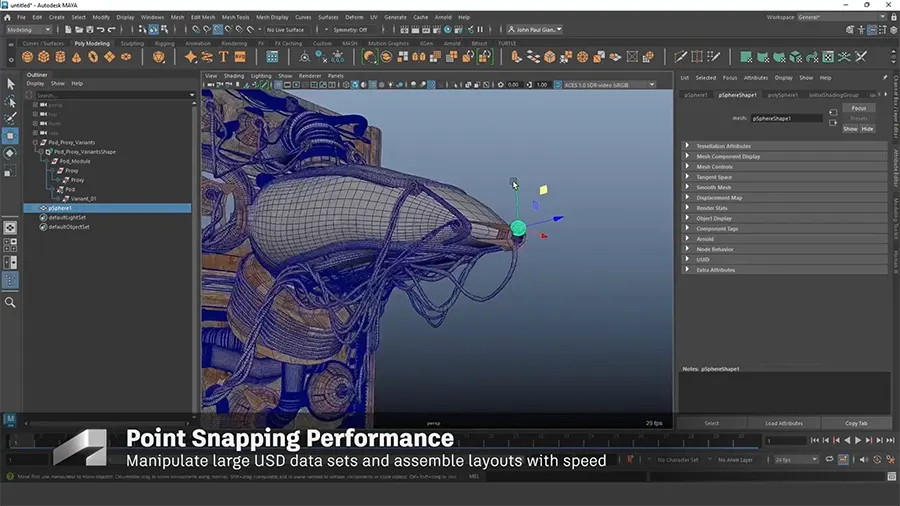Undo with the curved arrow icon
Screen dimensions: 900x506
[x=100, y=29]
